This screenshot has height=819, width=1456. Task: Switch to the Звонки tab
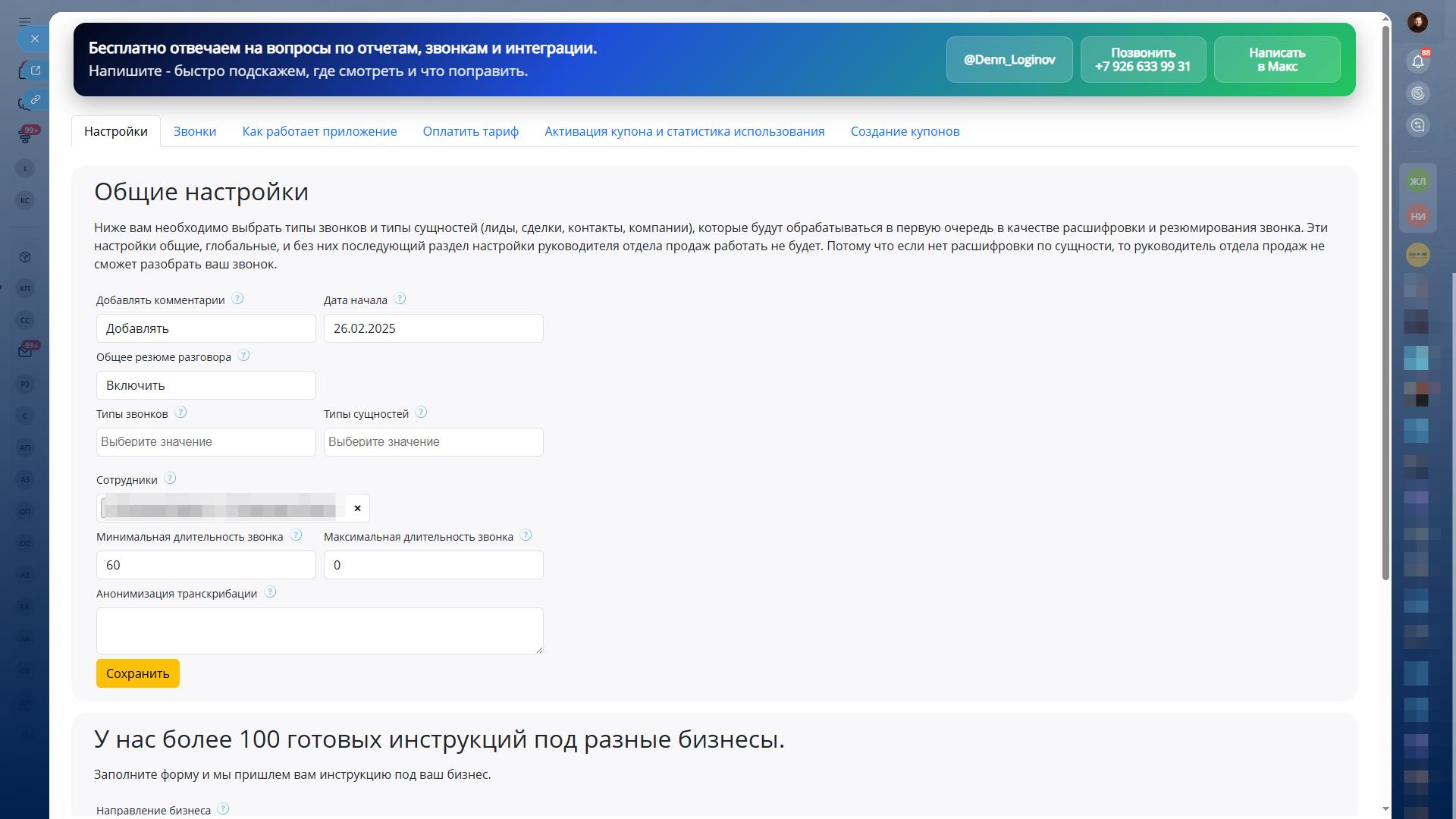coord(194,131)
